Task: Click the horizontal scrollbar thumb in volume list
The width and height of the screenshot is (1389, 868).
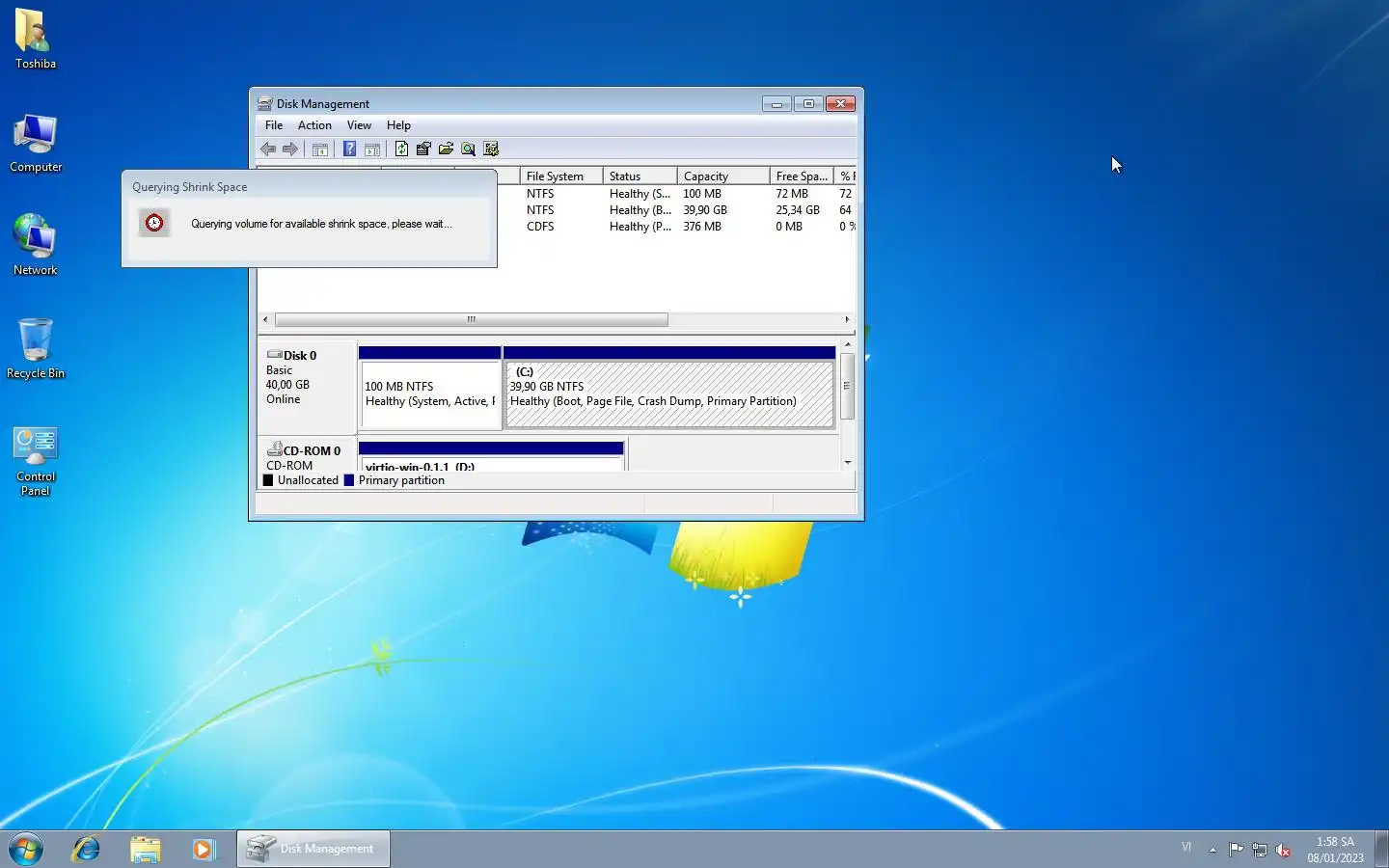Action: (x=471, y=319)
